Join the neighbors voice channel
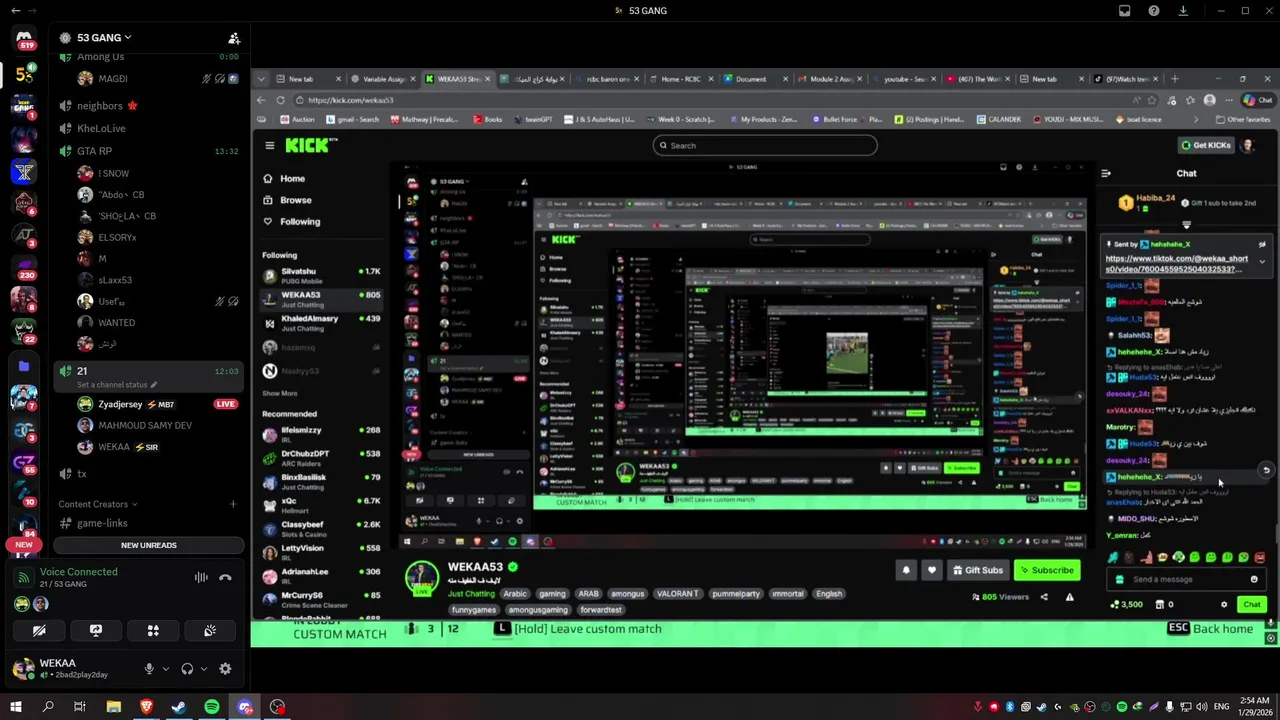Screen dimensions: 1280x720 [148, 106]
